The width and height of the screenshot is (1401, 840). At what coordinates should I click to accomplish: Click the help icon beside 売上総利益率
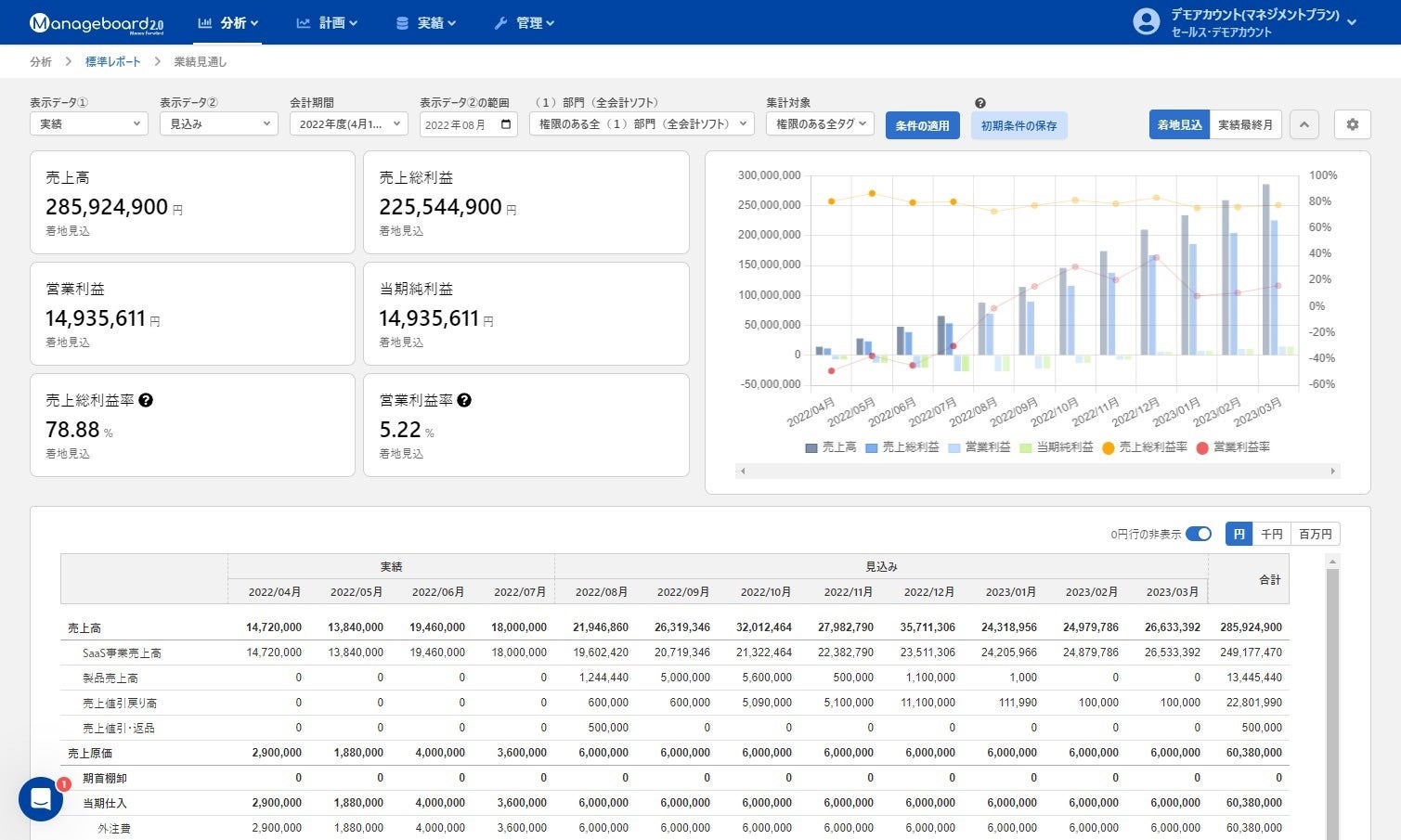146,400
